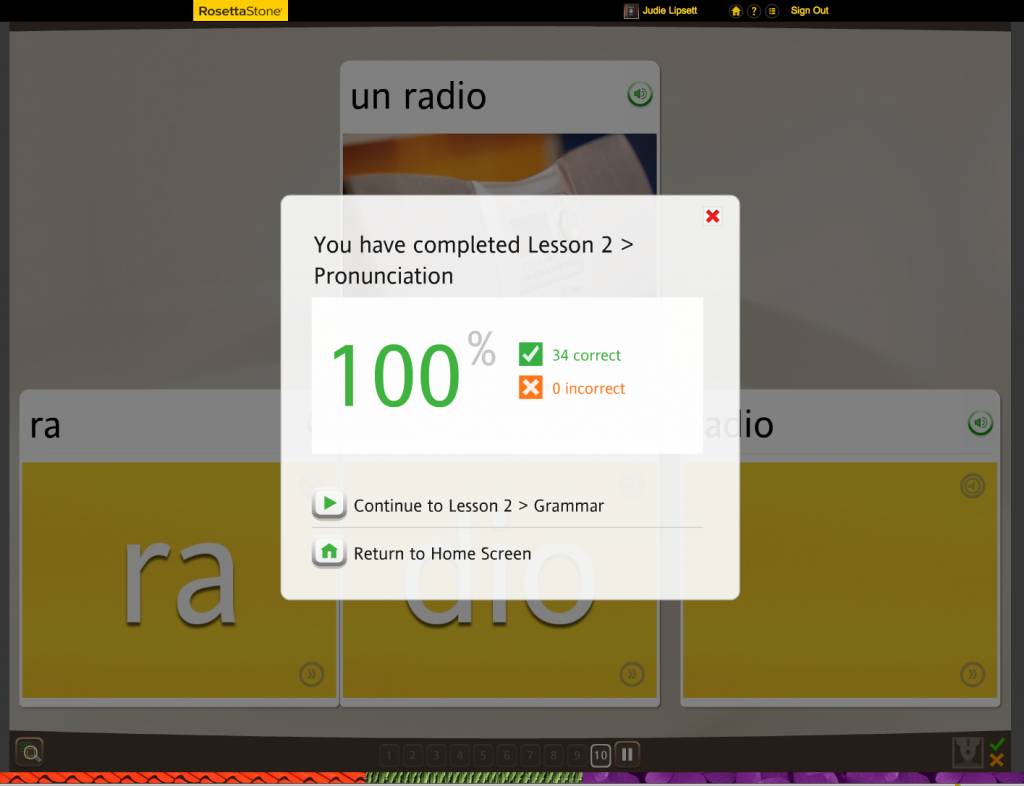Click 'You have completed Lesson 2' heading
1024x786 pixels.
(473, 260)
